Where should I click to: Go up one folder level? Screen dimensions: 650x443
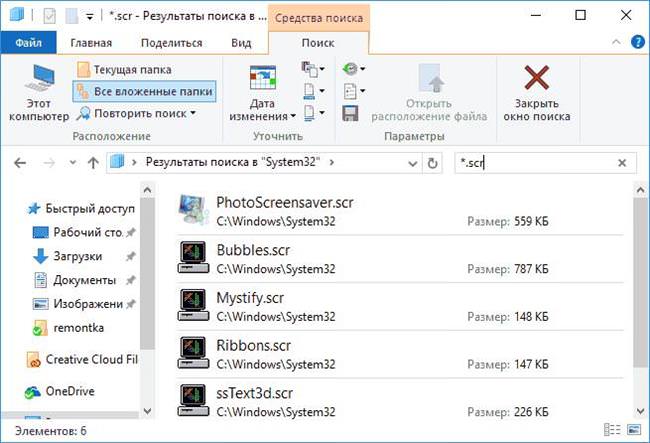[x=93, y=163]
